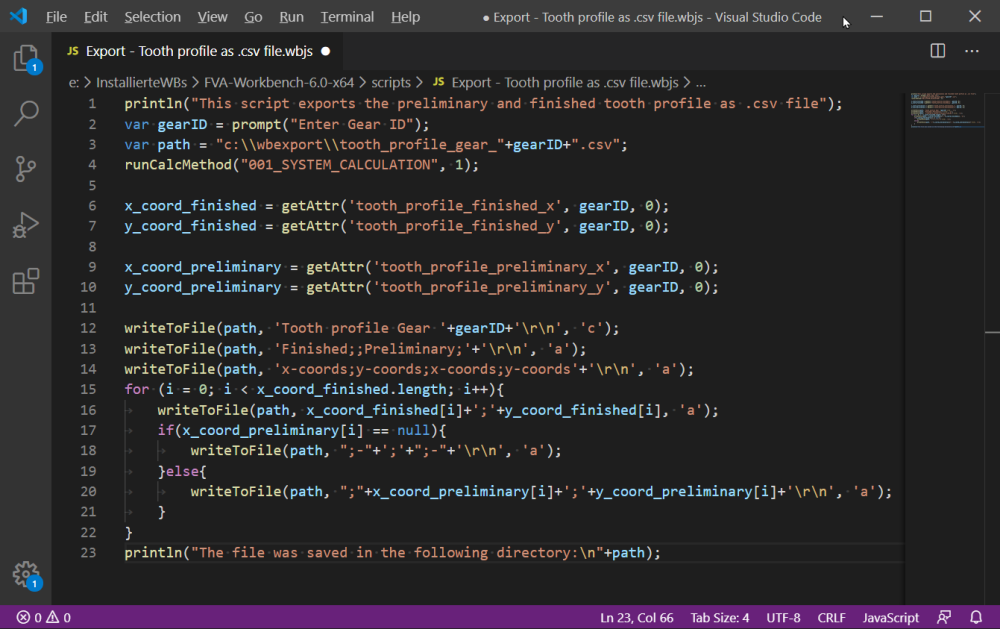Open the Extensions marketplace
The width and height of the screenshot is (1000, 629).
coord(25,281)
